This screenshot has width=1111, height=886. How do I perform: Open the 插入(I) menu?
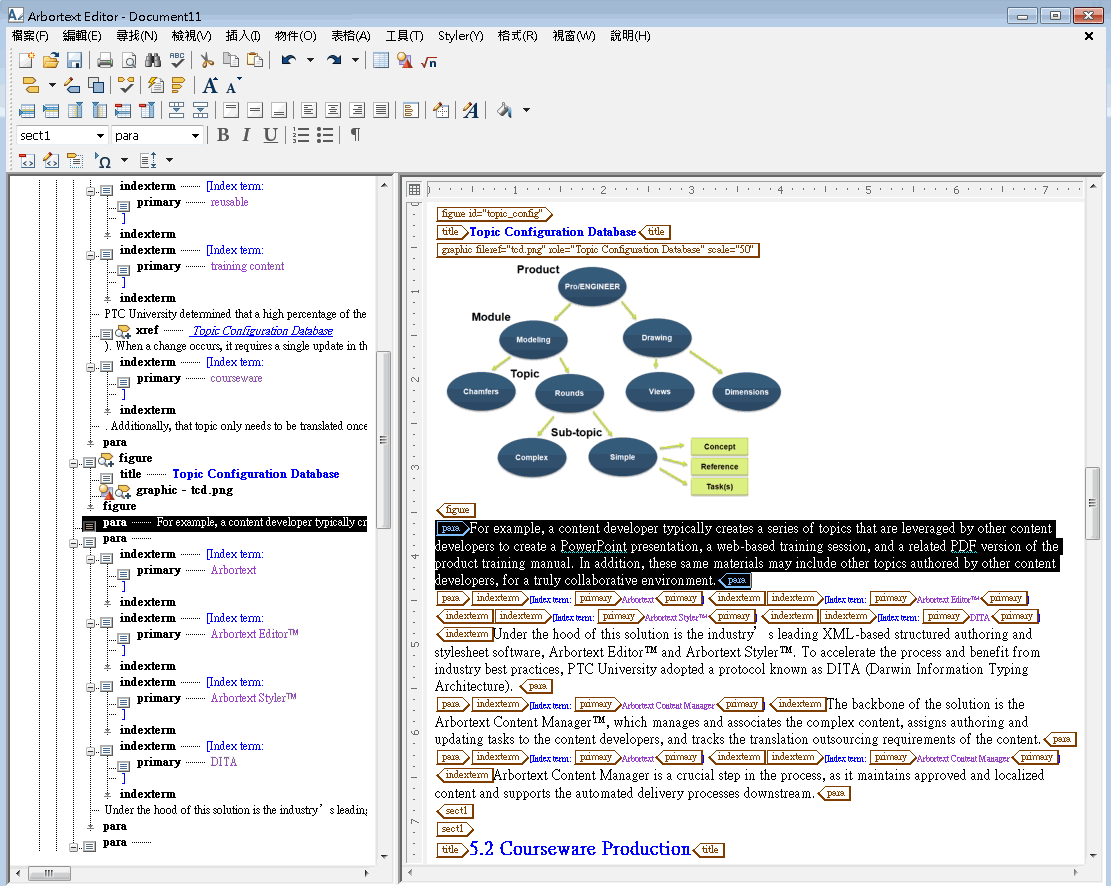point(243,35)
